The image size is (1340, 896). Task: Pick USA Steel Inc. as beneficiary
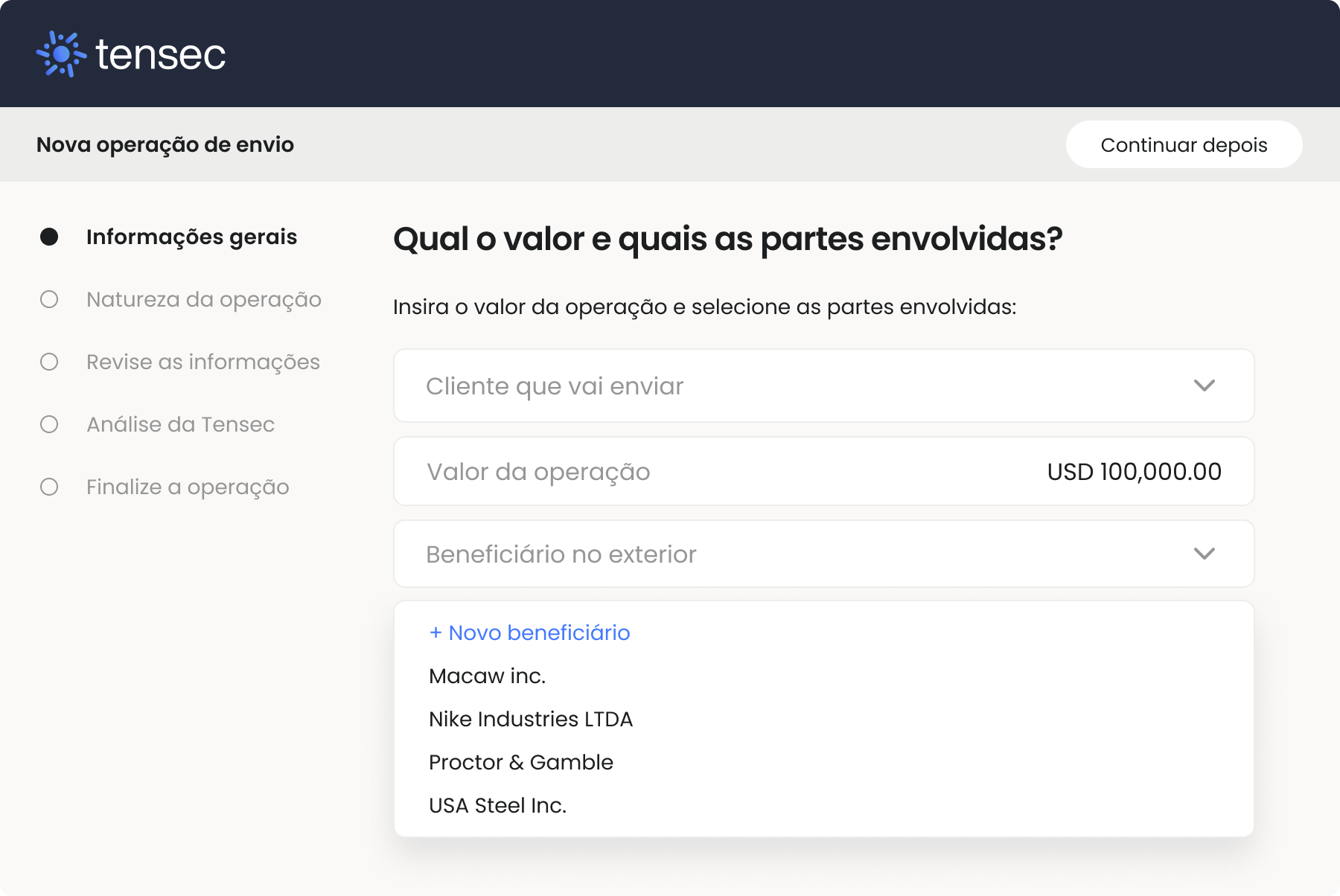pos(497,805)
